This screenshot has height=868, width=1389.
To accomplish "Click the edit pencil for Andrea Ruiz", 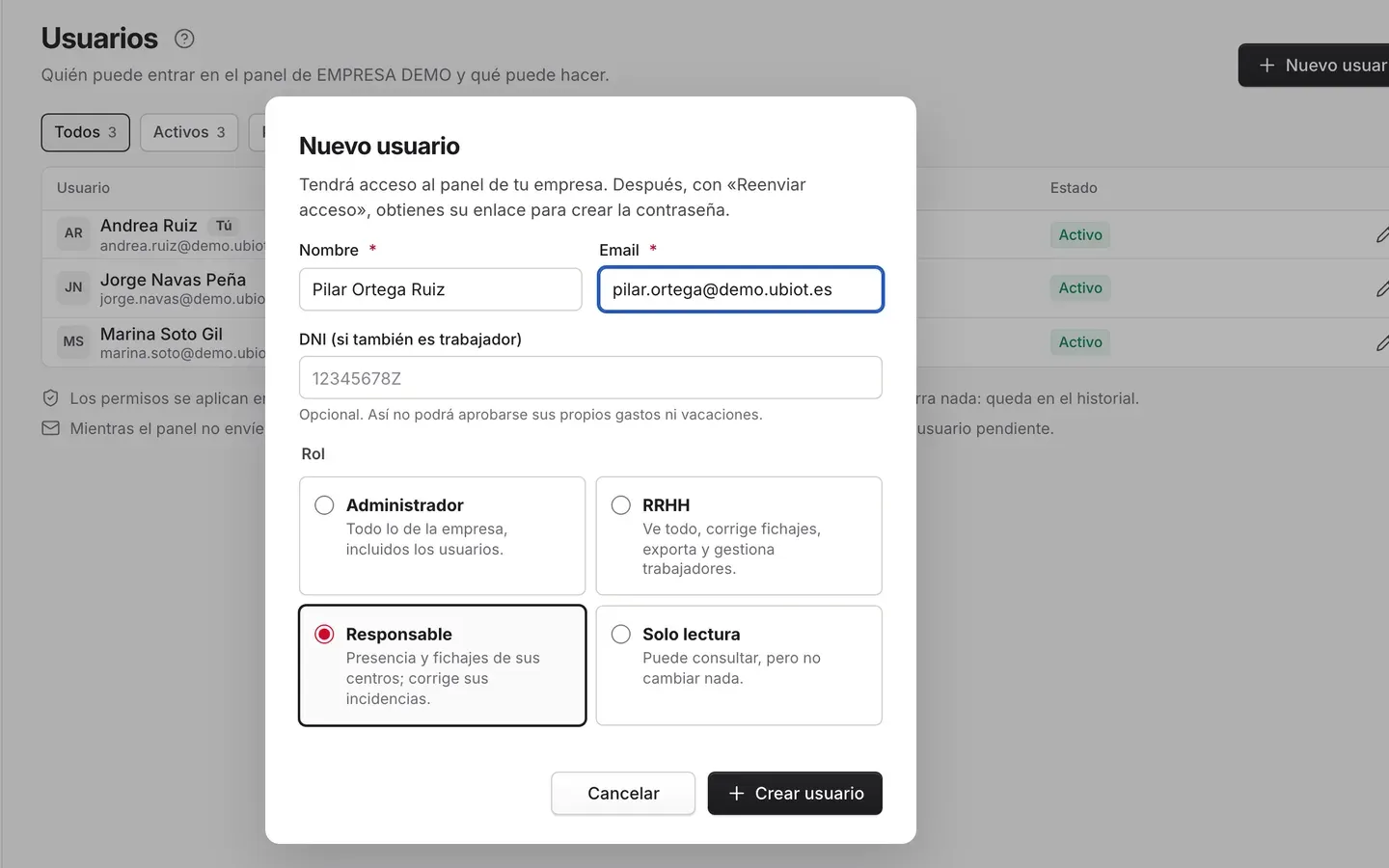I will click(1382, 234).
